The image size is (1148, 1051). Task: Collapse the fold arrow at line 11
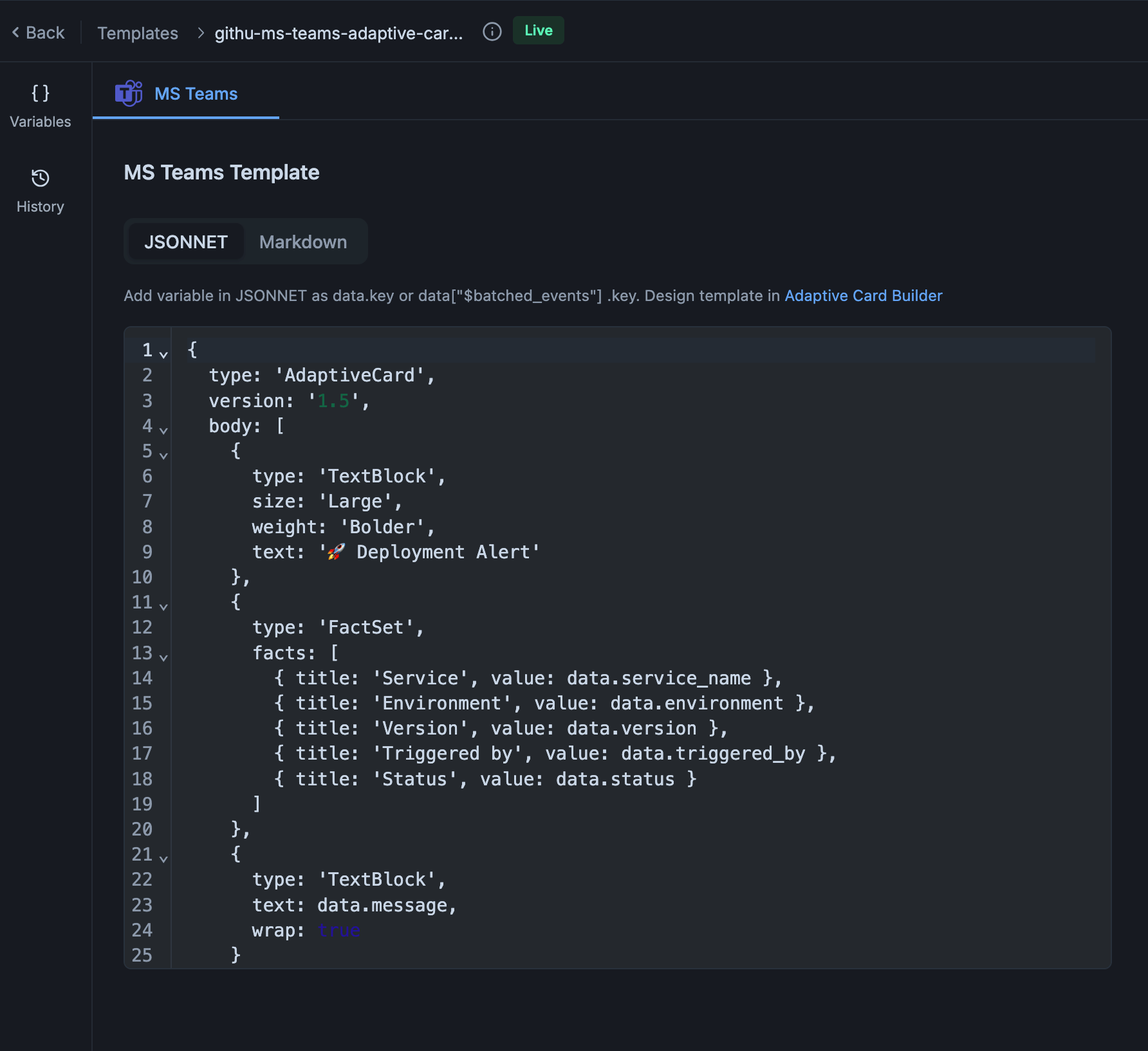pyautogui.click(x=163, y=607)
